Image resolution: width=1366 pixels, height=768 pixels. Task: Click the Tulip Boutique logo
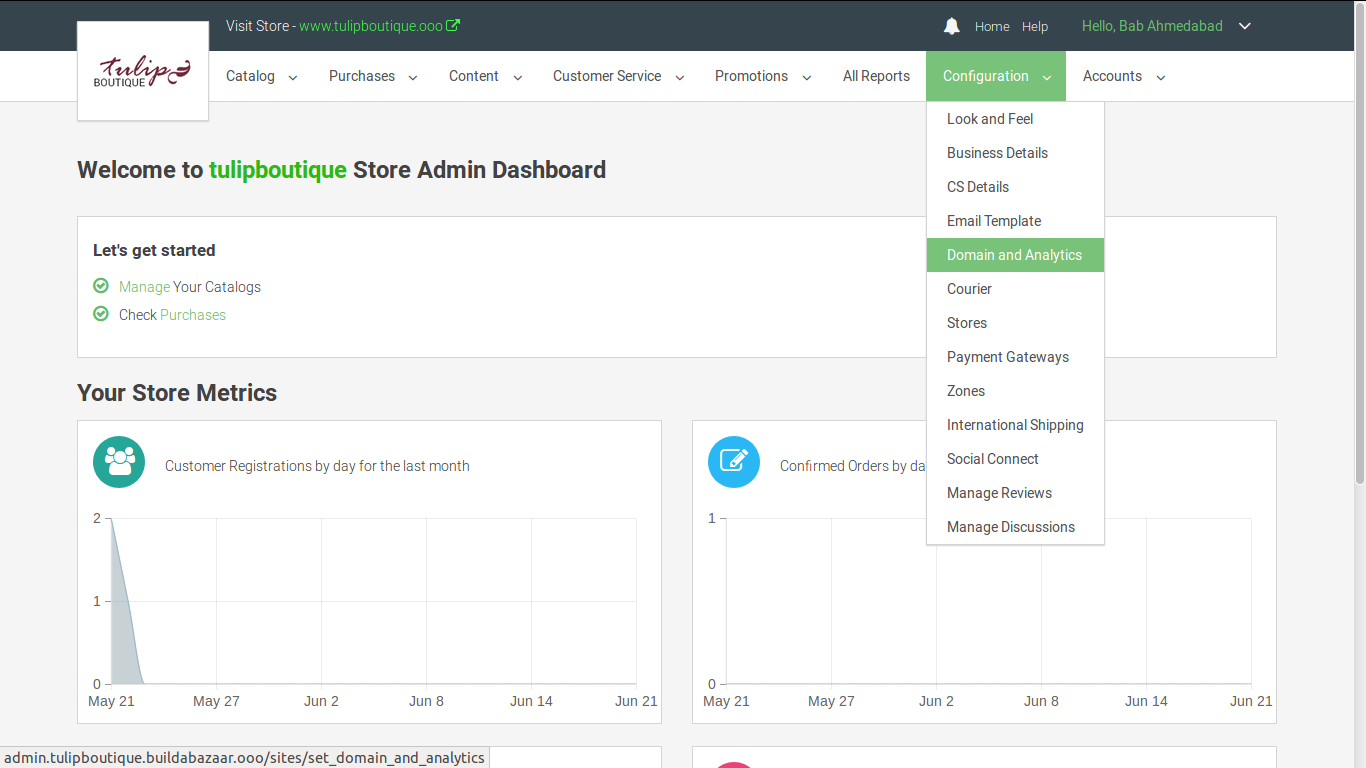tap(143, 72)
